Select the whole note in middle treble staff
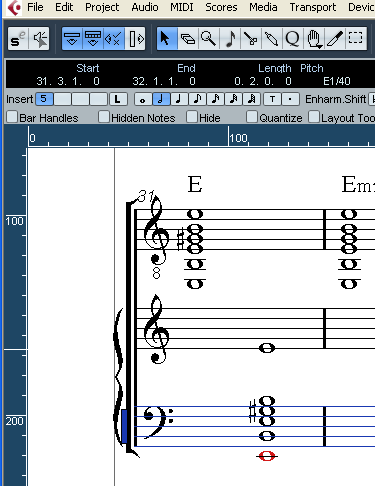 [x=267, y=348]
